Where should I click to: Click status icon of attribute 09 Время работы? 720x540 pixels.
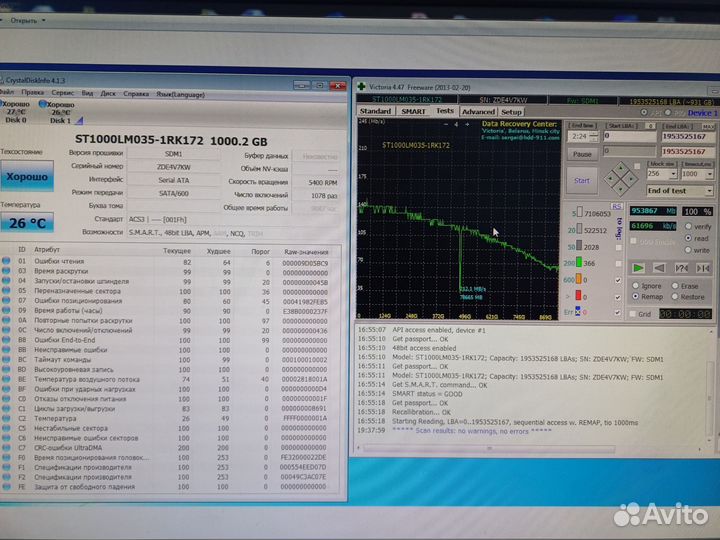[x=6, y=310]
